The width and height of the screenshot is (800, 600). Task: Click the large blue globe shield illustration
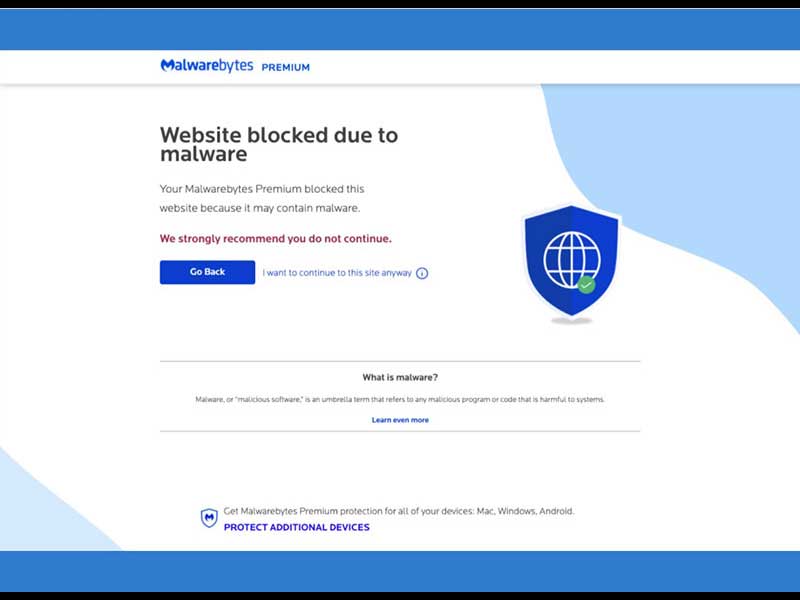coord(571,263)
